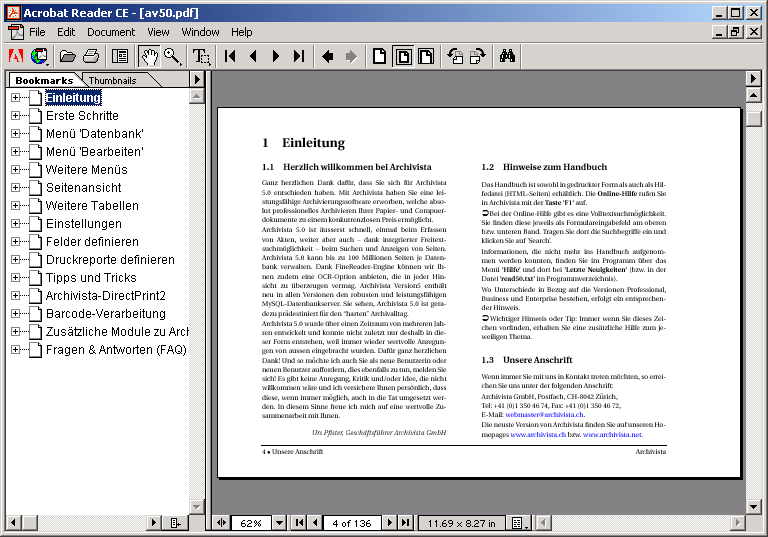Set Fit Width page view
The image size is (768, 537).
pos(426,56)
